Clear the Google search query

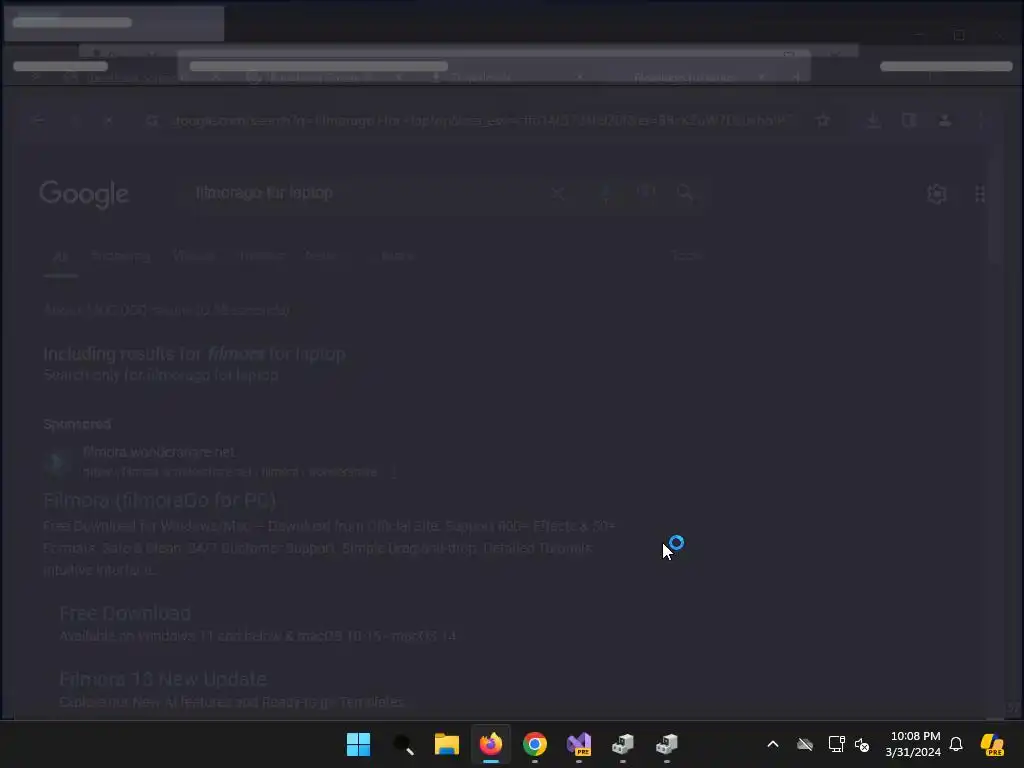(558, 193)
